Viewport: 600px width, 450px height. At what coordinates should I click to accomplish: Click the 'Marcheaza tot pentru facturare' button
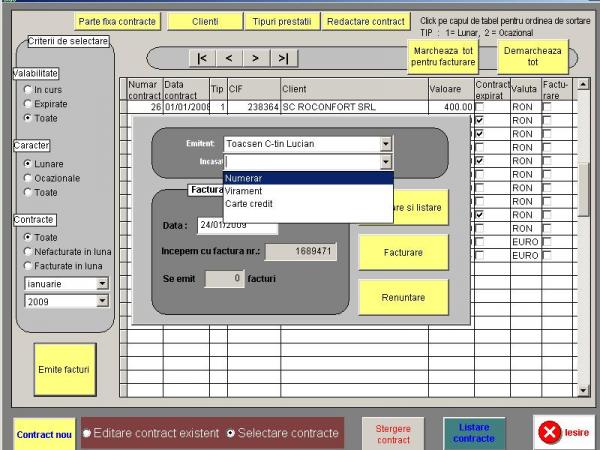pos(441,56)
